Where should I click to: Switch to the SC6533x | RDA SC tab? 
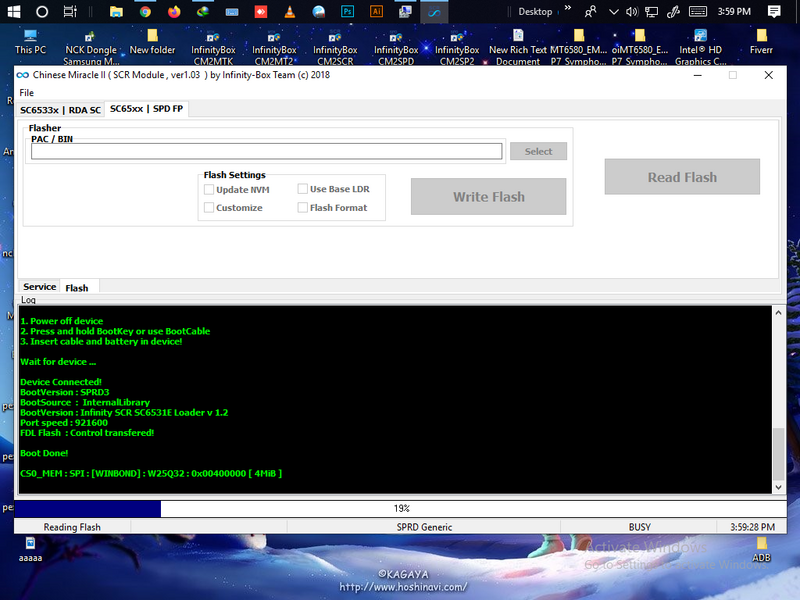(x=60, y=110)
